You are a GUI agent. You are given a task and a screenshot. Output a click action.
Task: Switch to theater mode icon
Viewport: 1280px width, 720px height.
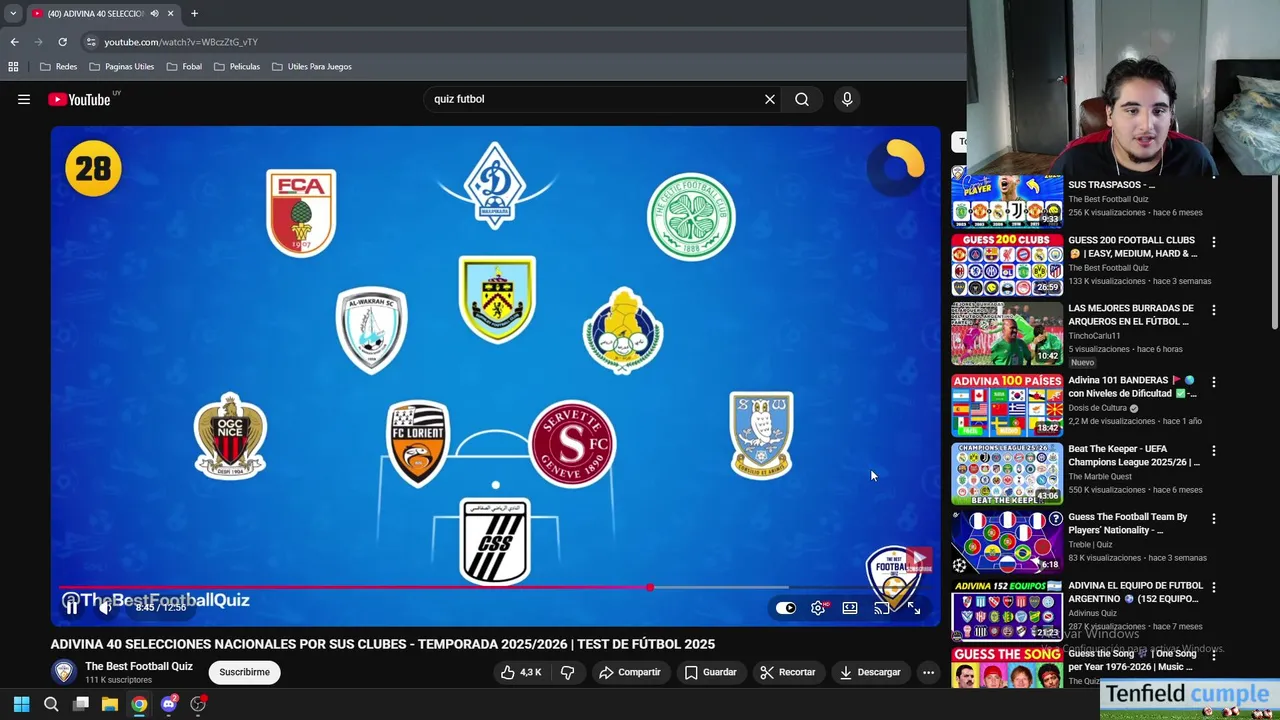[850, 608]
